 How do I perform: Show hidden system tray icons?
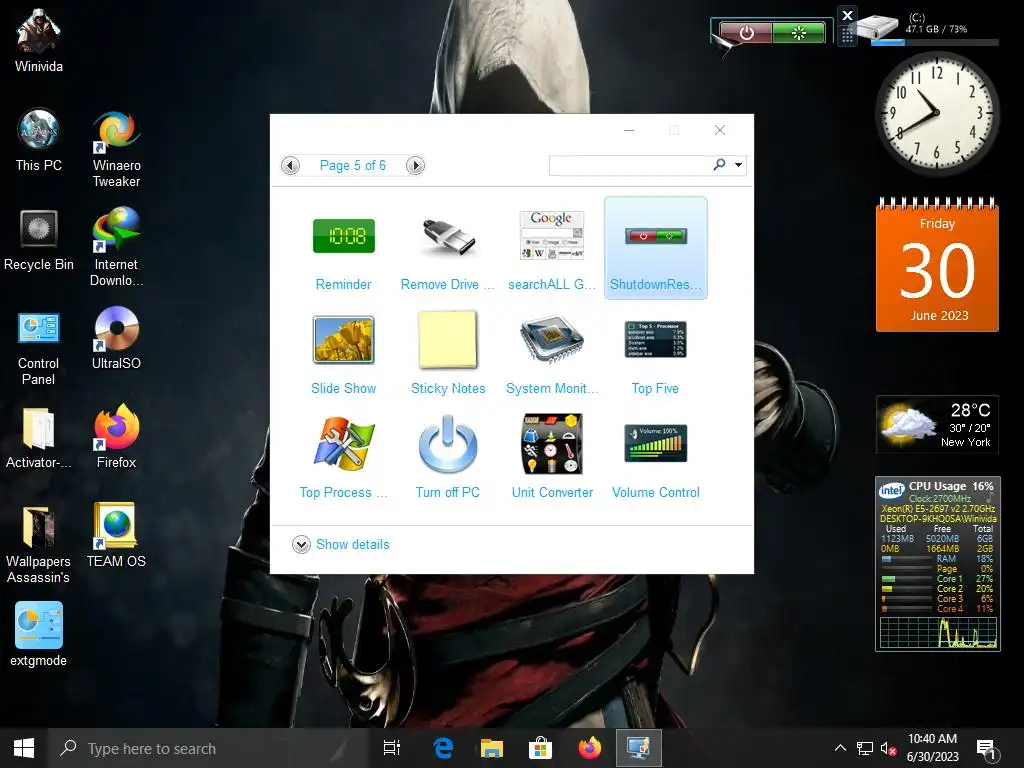(x=840, y=748)
